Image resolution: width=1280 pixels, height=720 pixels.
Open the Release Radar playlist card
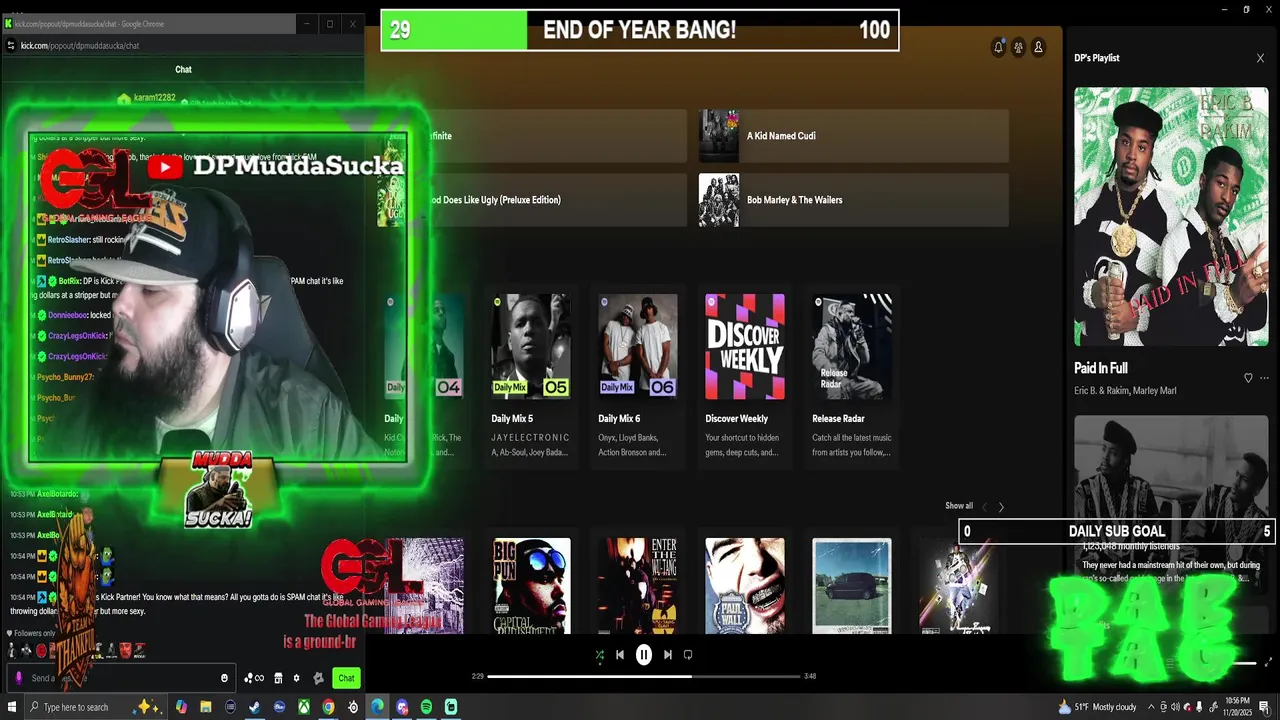coord(852,377)
